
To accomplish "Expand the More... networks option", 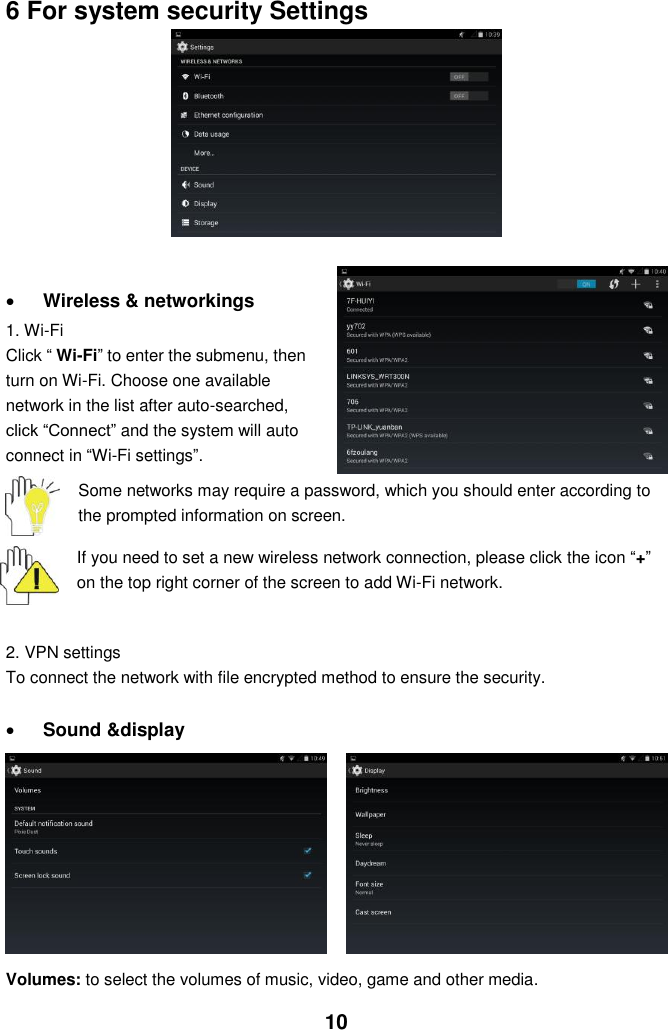I will pos(336,153).
